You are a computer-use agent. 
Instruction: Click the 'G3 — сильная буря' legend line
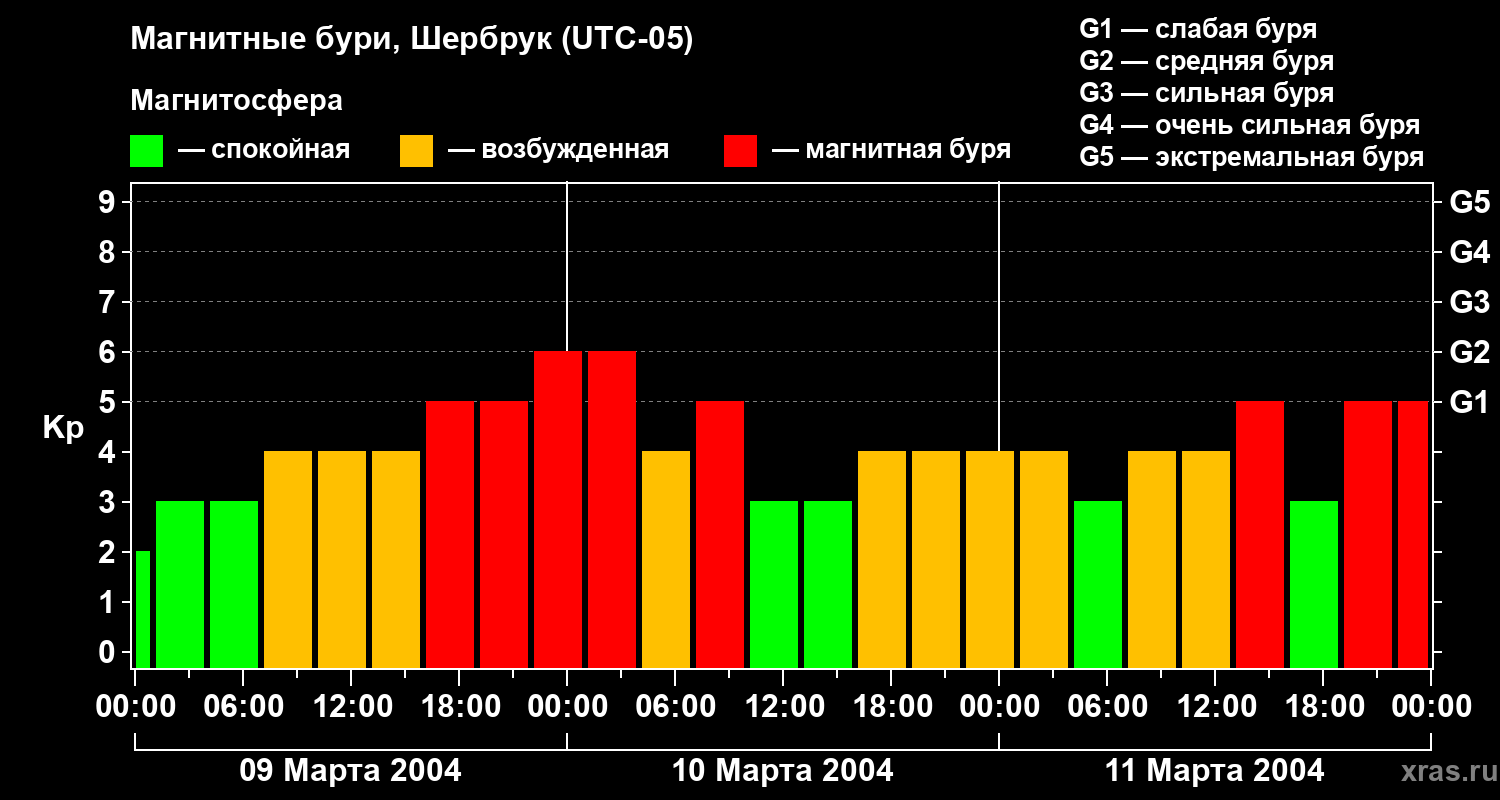pos(1206,93)
